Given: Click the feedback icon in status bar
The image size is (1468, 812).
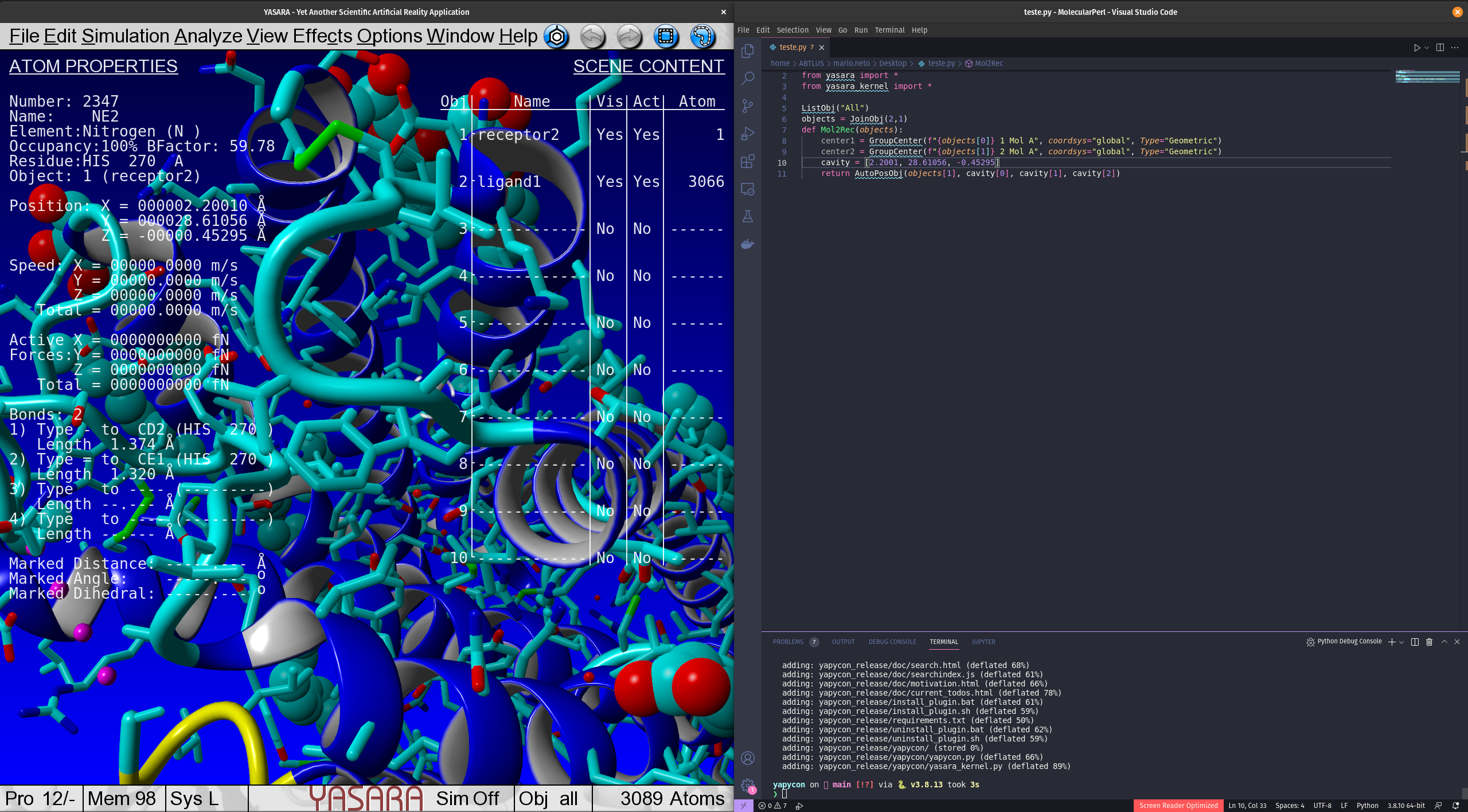Looking at the screenshot, I should coord(1438,806).
